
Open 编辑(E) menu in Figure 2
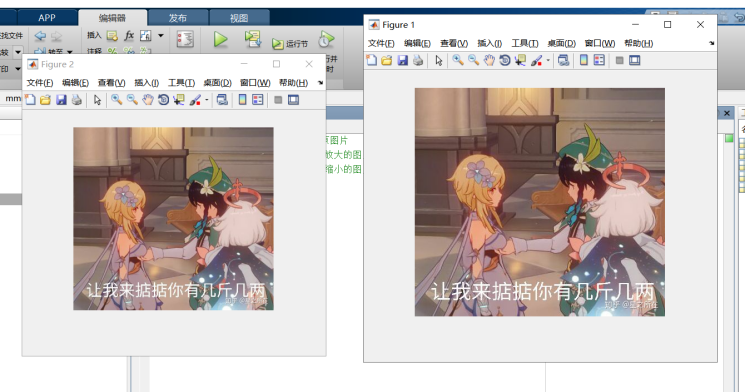76,83
